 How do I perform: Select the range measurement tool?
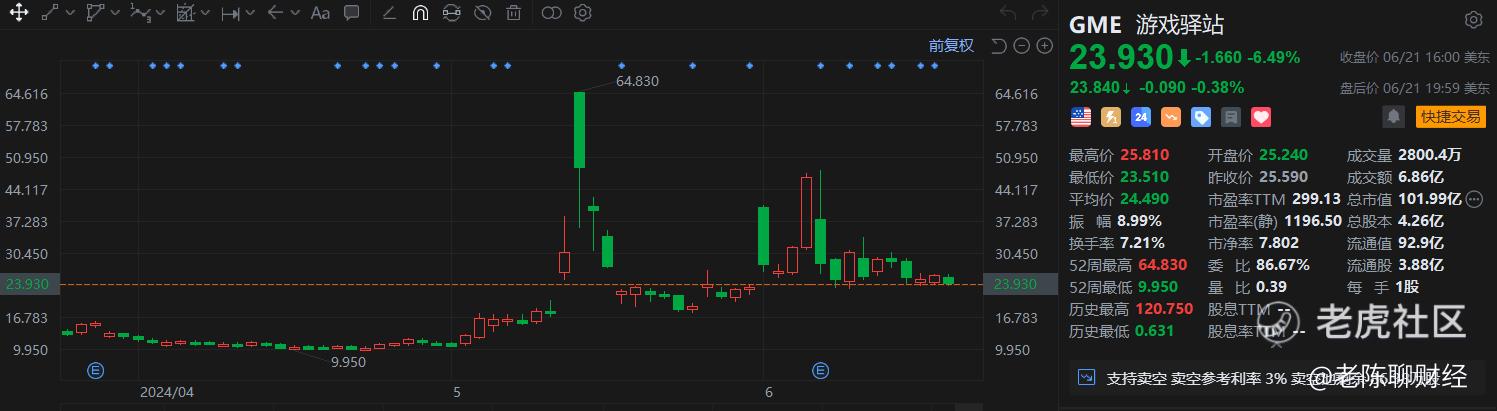click(230, 13)
